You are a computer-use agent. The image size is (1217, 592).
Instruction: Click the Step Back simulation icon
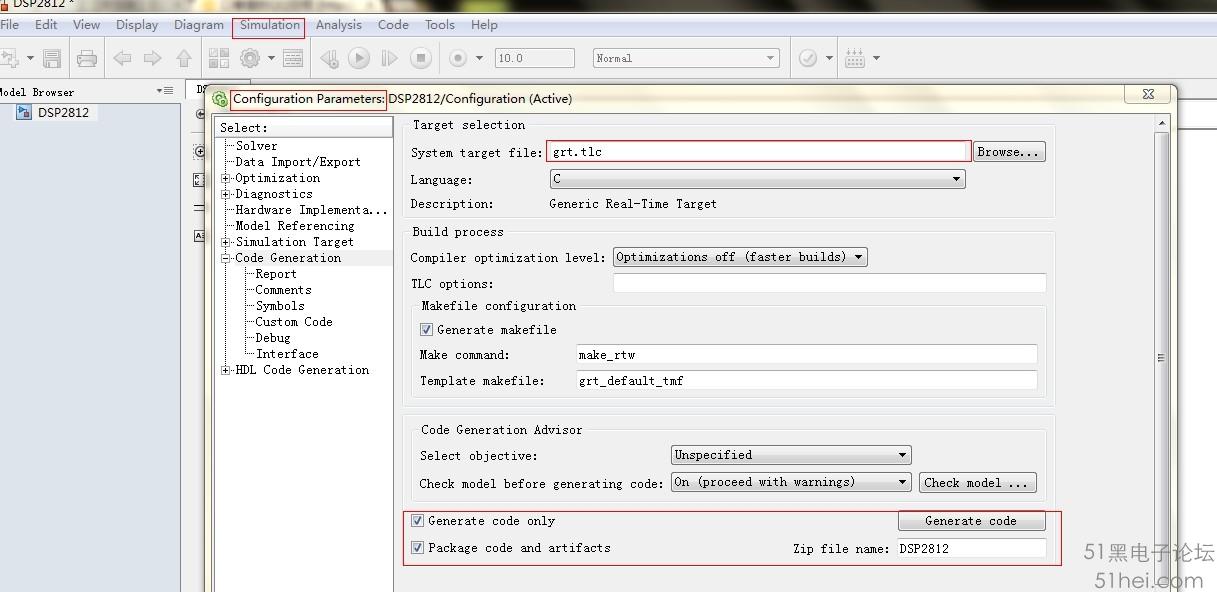click(329, 59)
